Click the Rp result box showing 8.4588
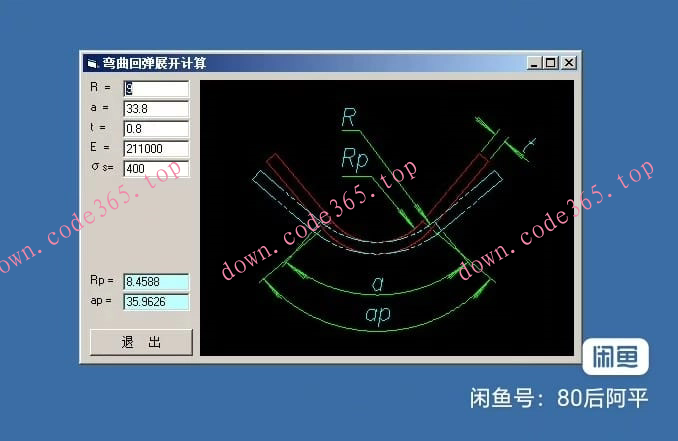678x441 pixels. tap(156, 282)
